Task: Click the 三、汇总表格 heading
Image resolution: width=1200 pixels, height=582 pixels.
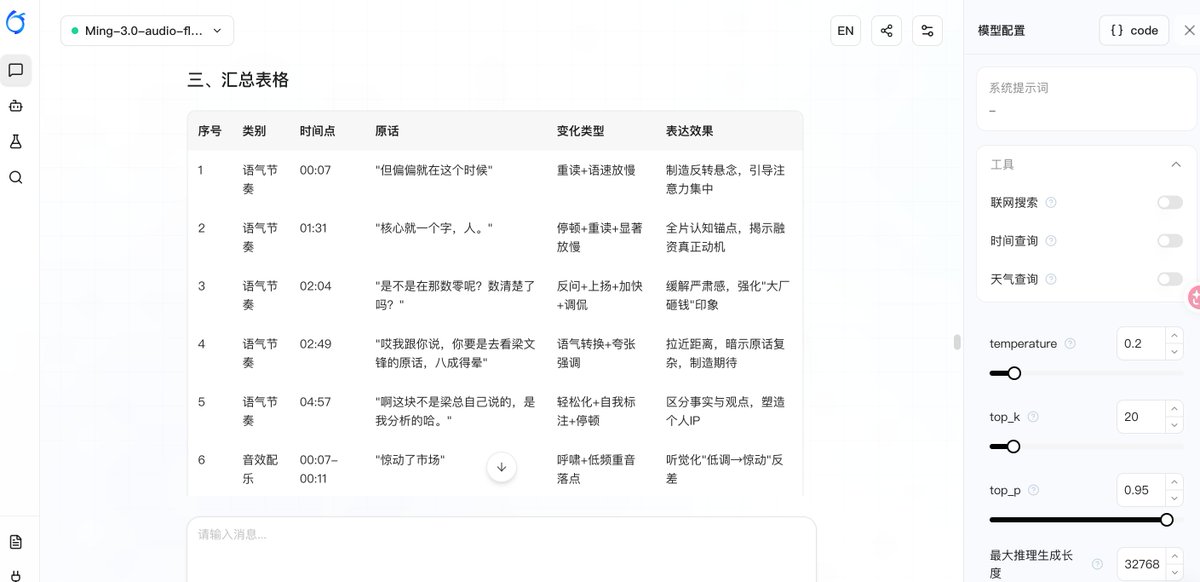Action: [x=238, y=80]
